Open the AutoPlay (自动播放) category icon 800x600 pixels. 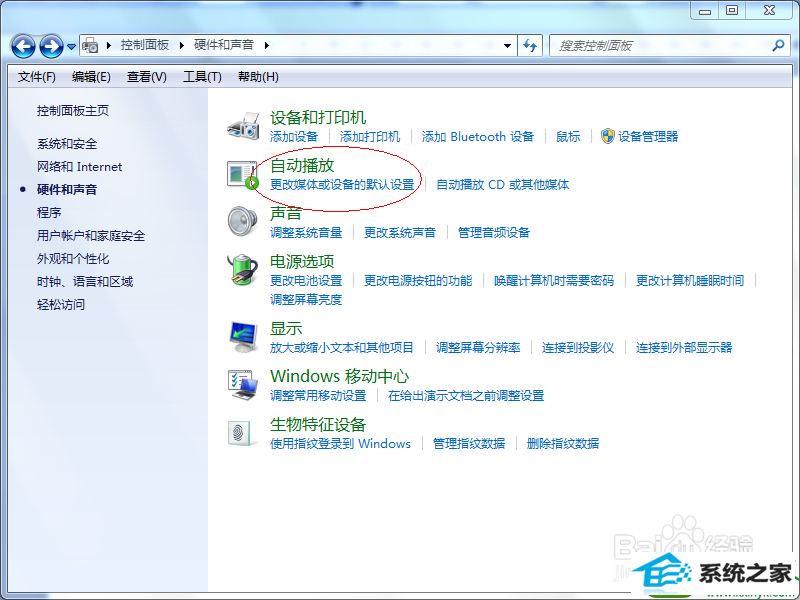[x=243, y=175]
